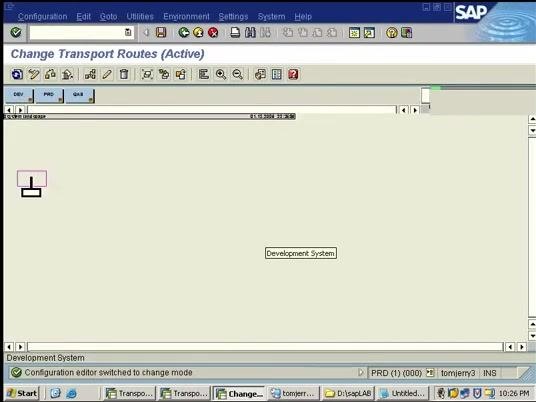Click the Zoom out magnifier icon
536x402 pixels.
[x=238, y=74]
